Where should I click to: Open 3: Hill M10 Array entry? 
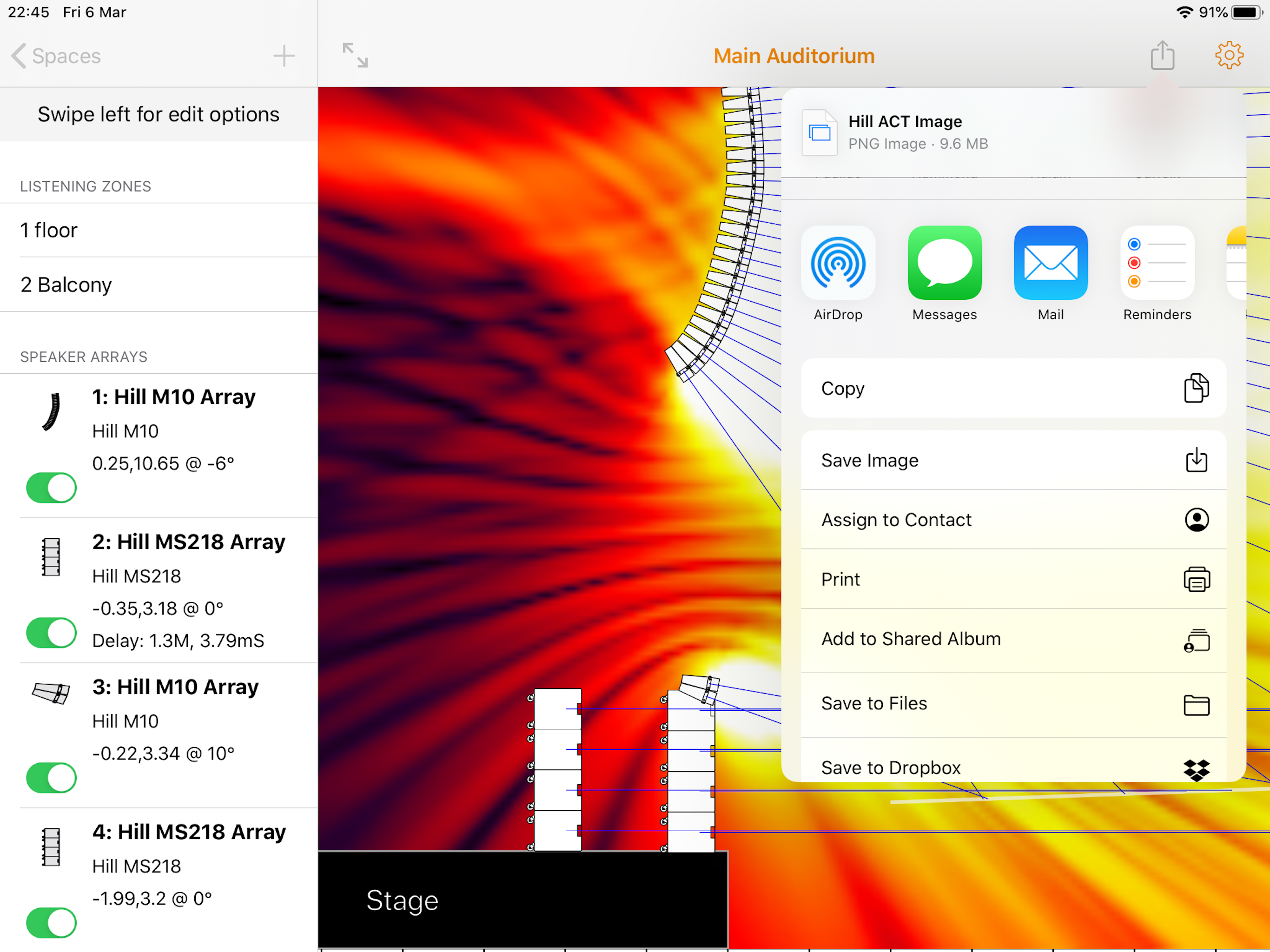tap(159, 735)
